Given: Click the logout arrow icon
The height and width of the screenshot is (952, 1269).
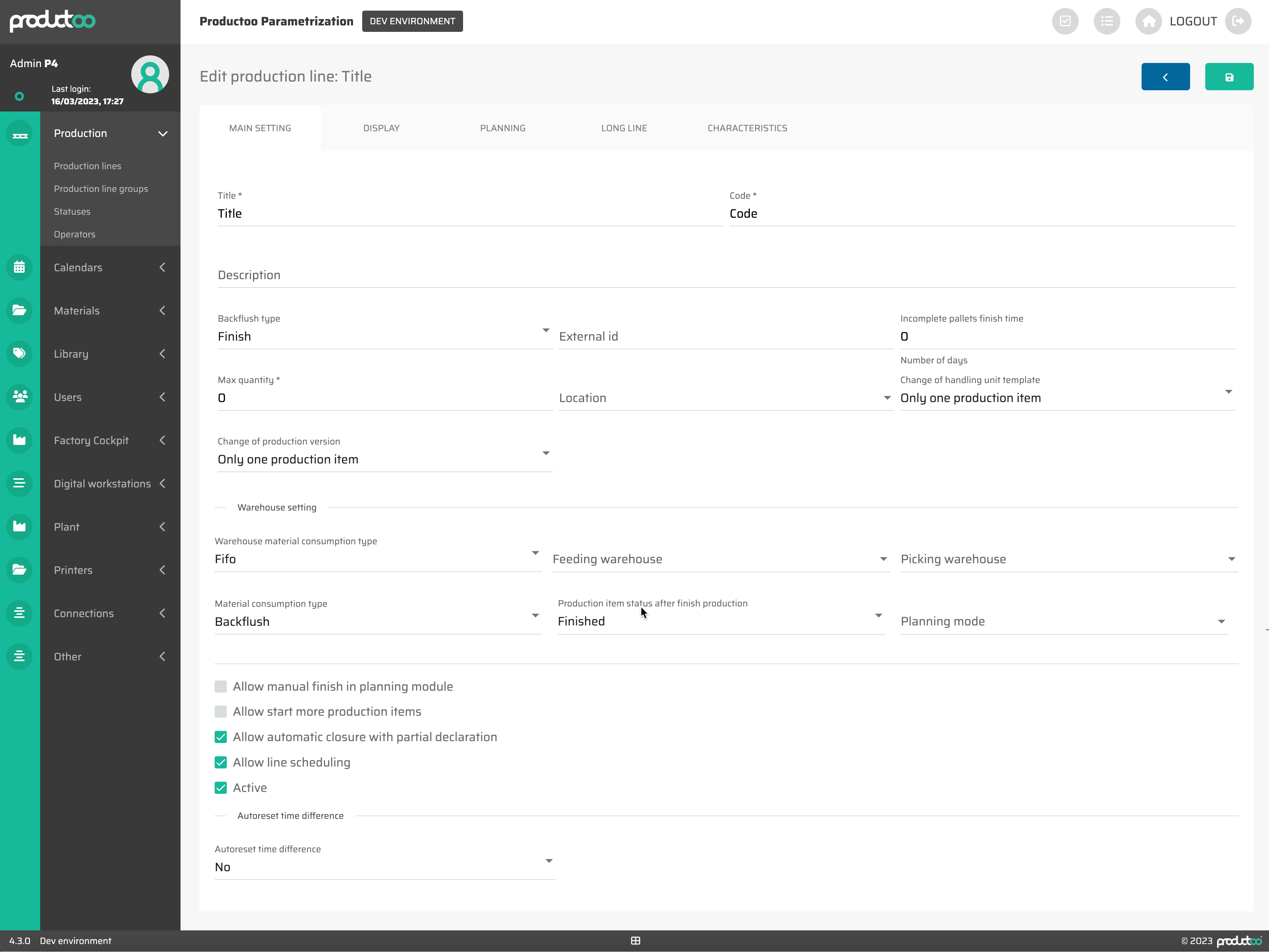Looking at the screenshot, I should click(x=1238, y=21).
